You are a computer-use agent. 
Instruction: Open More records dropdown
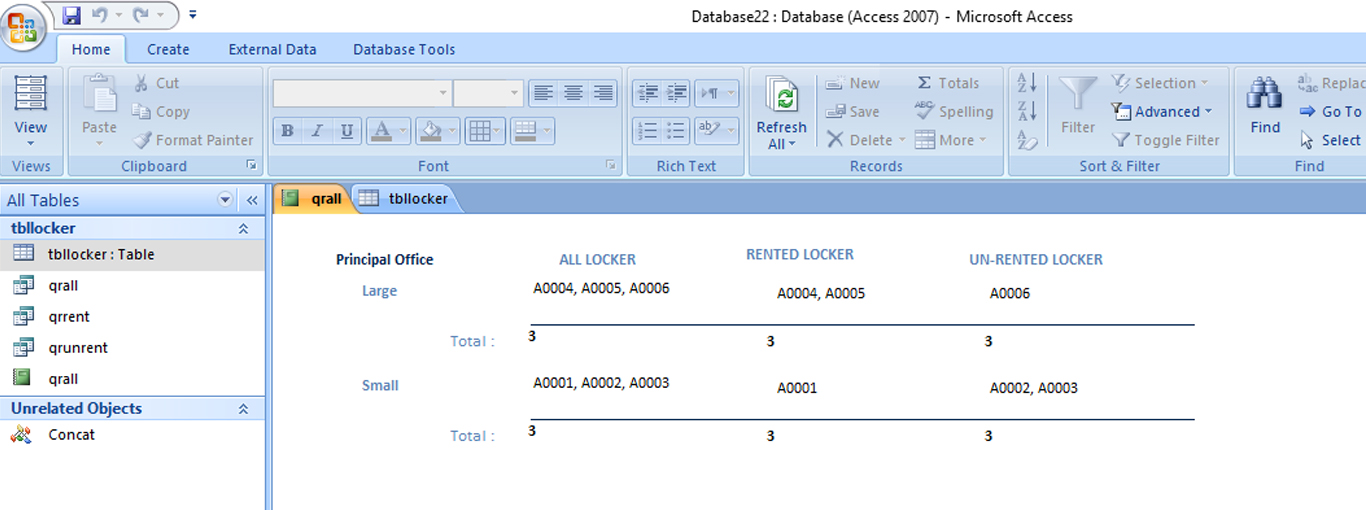950,140
